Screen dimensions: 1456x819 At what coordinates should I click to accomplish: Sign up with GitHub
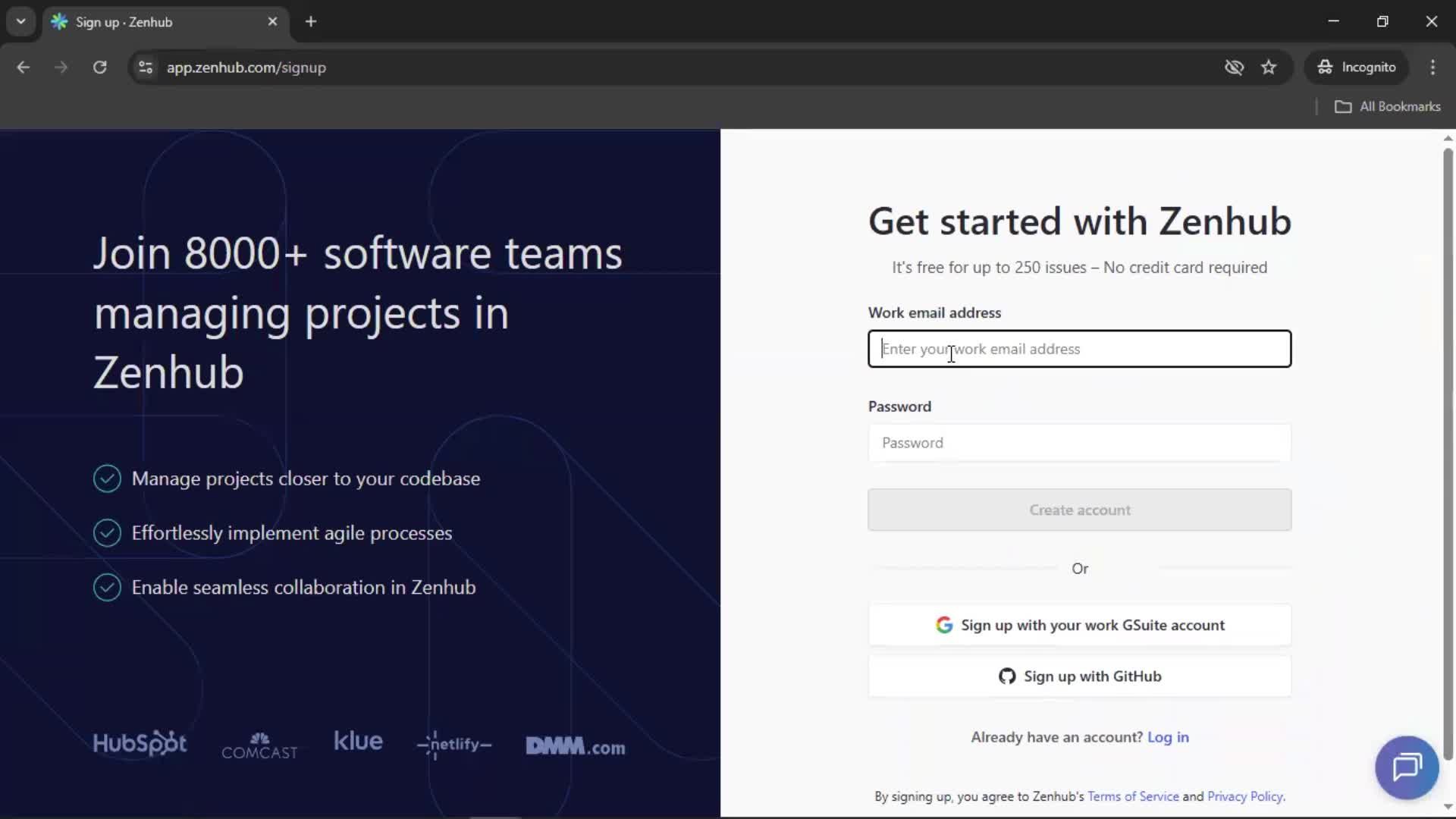pos(1079,676)
